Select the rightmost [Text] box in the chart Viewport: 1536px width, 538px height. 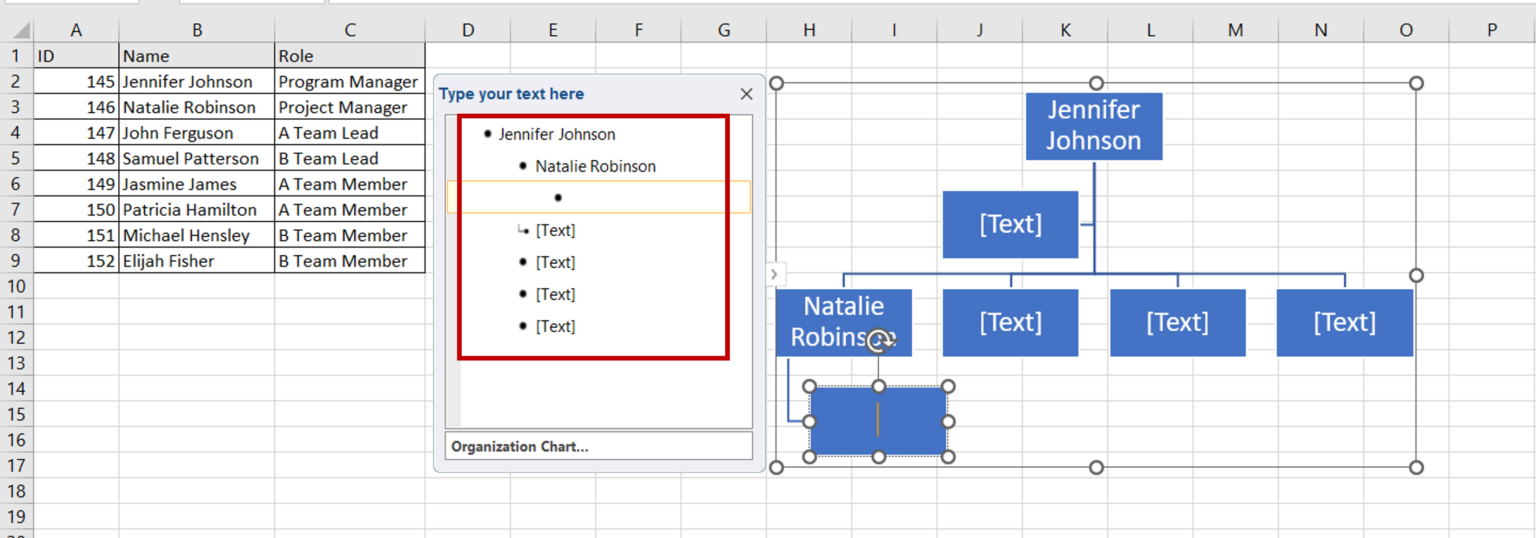coord(1344,322)
